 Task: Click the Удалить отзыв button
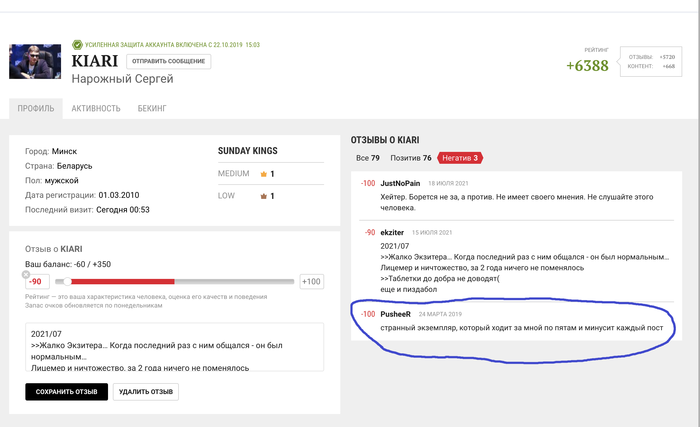coord(146,392)
